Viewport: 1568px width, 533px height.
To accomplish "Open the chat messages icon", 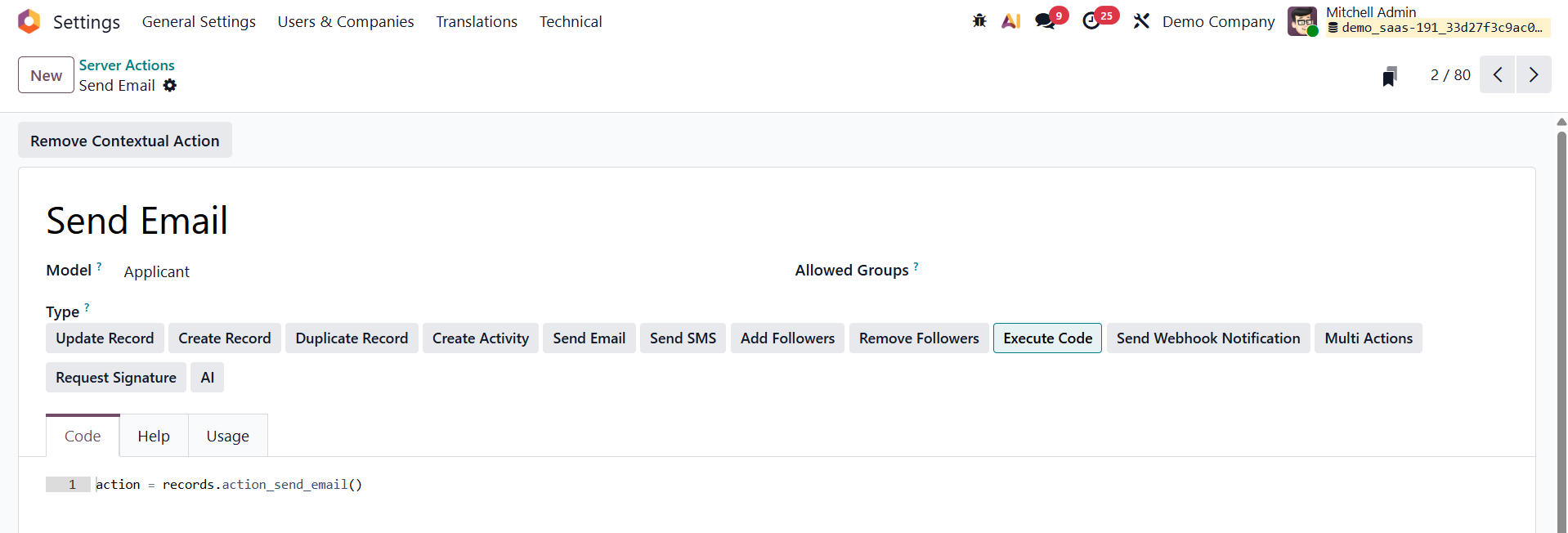I will click(x=1045, y=21).
